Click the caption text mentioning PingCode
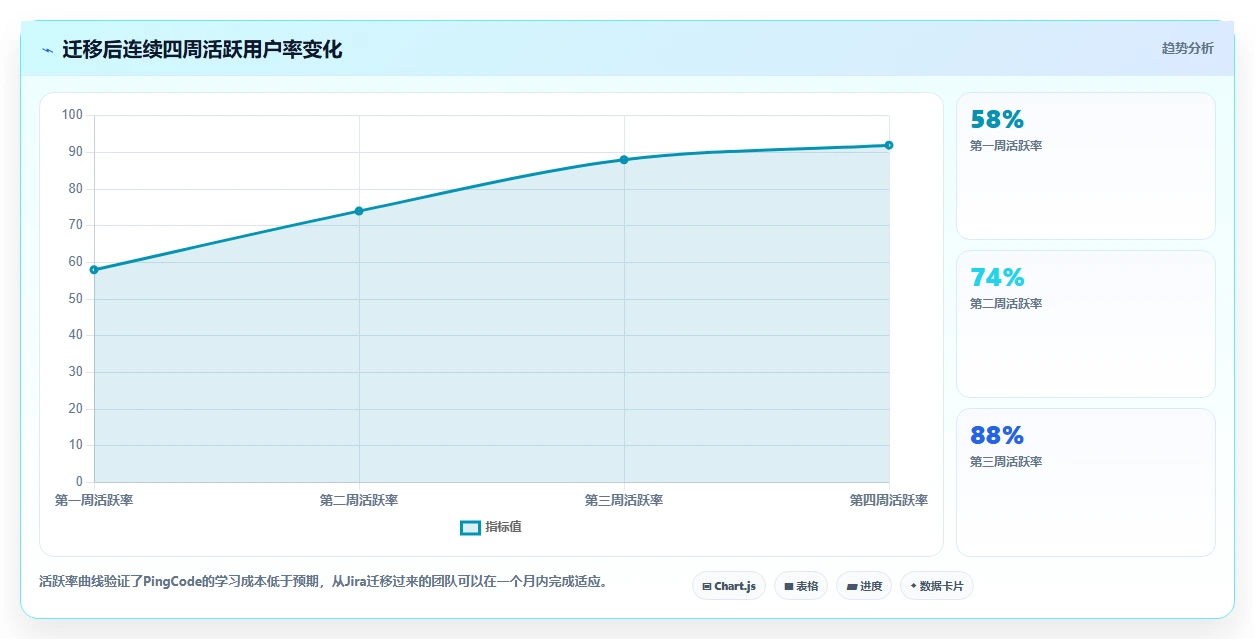This screenshot has height=639, width=1255. pos(324,581)
